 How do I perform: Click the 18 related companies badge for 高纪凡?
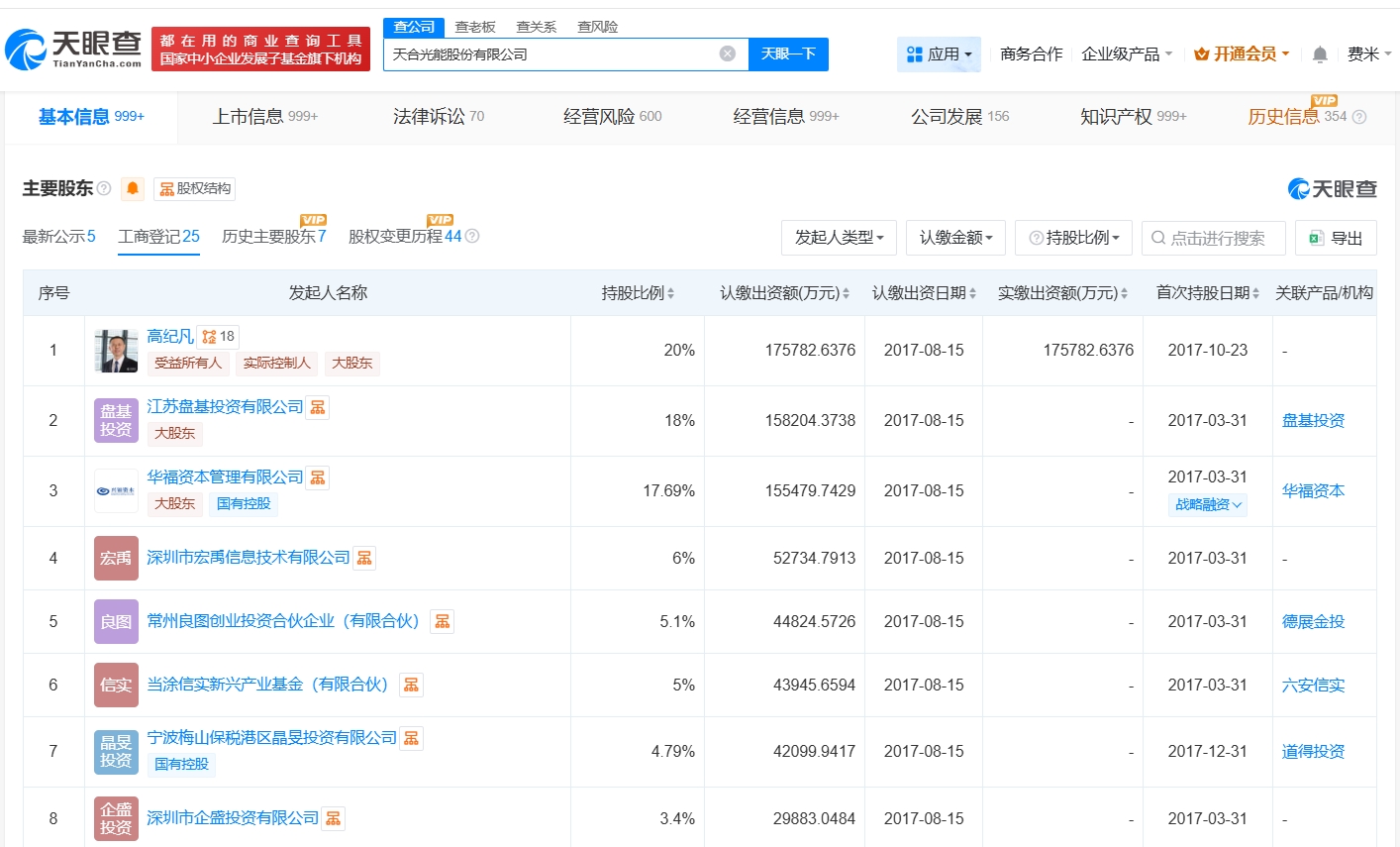218,337
